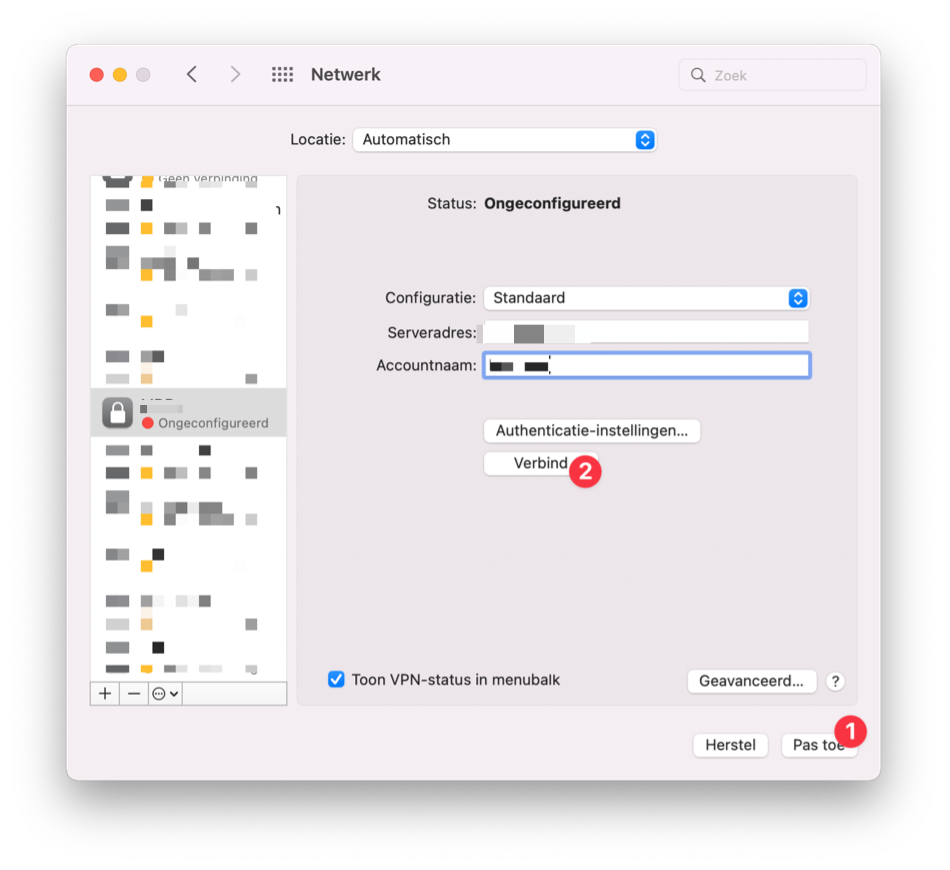Add a network service with plus button
950x870 pixels.
tap(105, 694)
